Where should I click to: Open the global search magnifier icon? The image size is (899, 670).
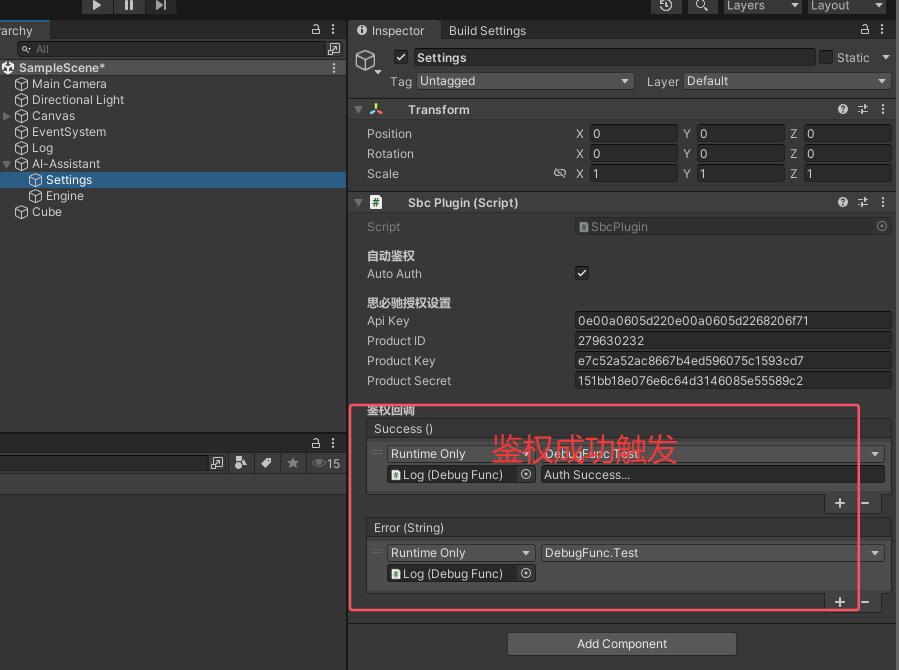tap(702, 6)
